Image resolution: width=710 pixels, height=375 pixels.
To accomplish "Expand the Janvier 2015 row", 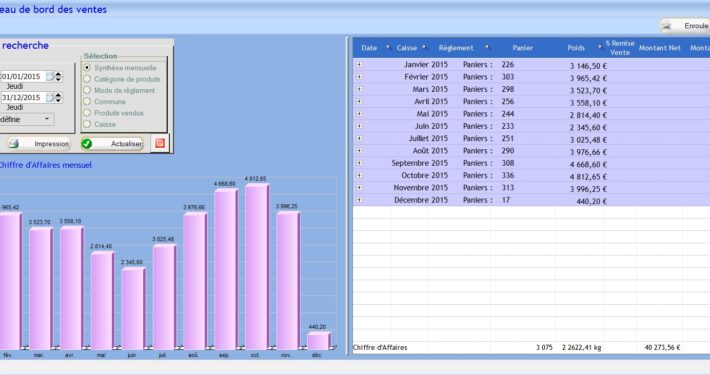I will tap(360, 65).
